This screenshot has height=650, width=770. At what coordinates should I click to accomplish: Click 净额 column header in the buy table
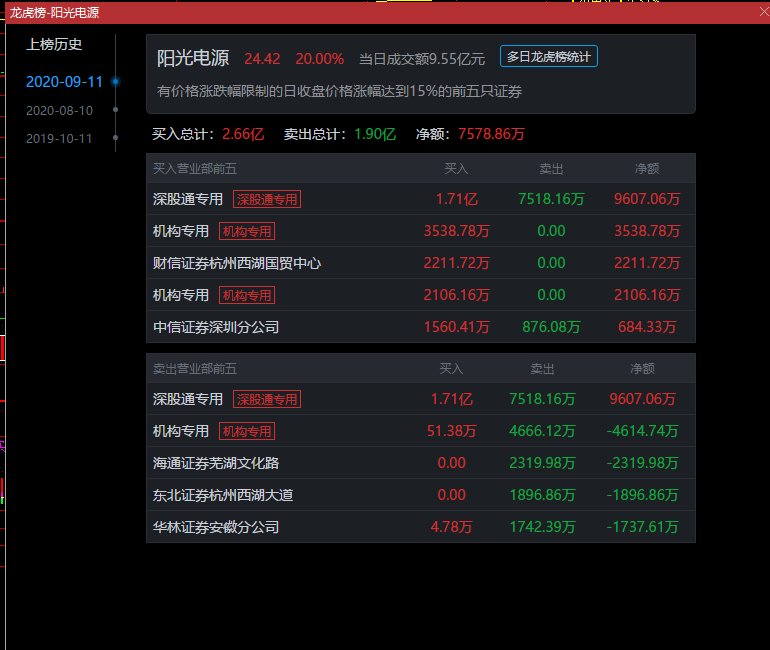coord(647,168)
